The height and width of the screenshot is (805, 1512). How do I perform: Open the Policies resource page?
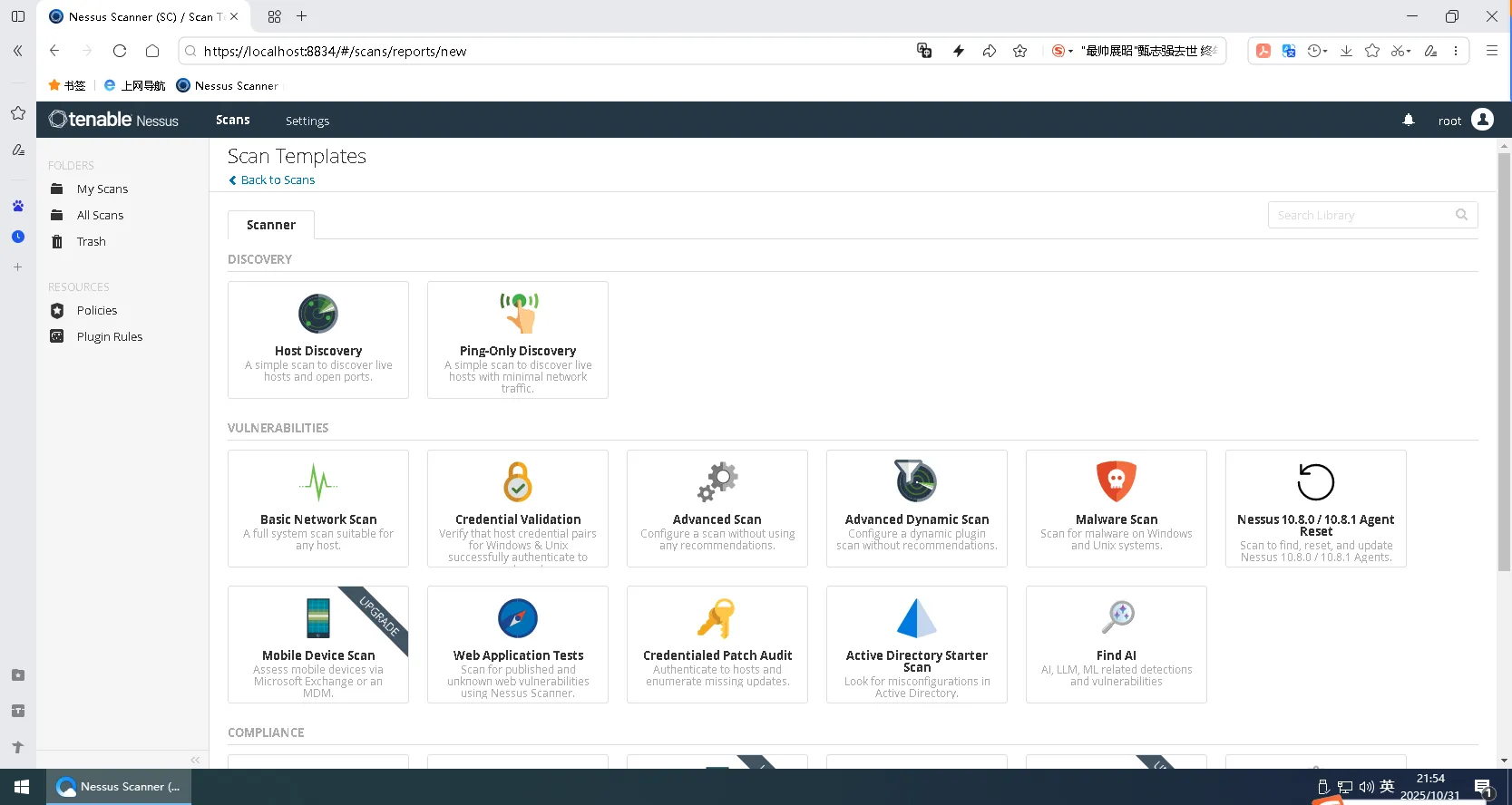(x=97, y=310)
